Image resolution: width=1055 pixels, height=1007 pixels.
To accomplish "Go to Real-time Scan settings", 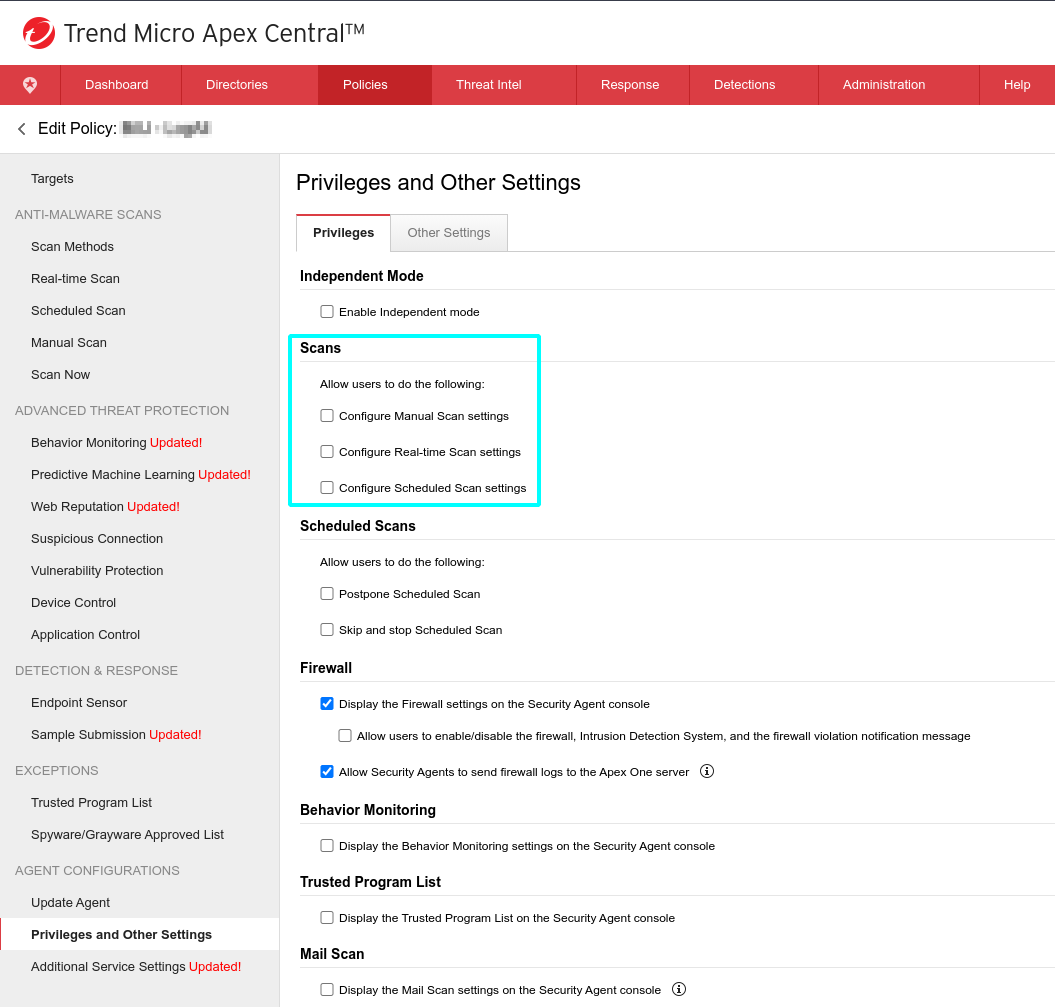I will pyautogui.click(x=75, y=278).
